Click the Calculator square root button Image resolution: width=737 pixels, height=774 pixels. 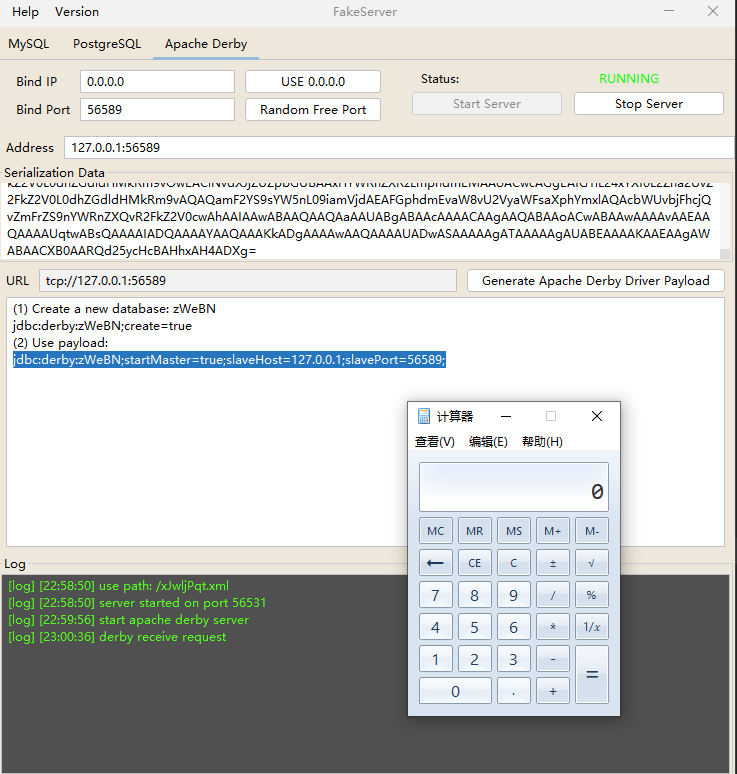tap(592, 563)
